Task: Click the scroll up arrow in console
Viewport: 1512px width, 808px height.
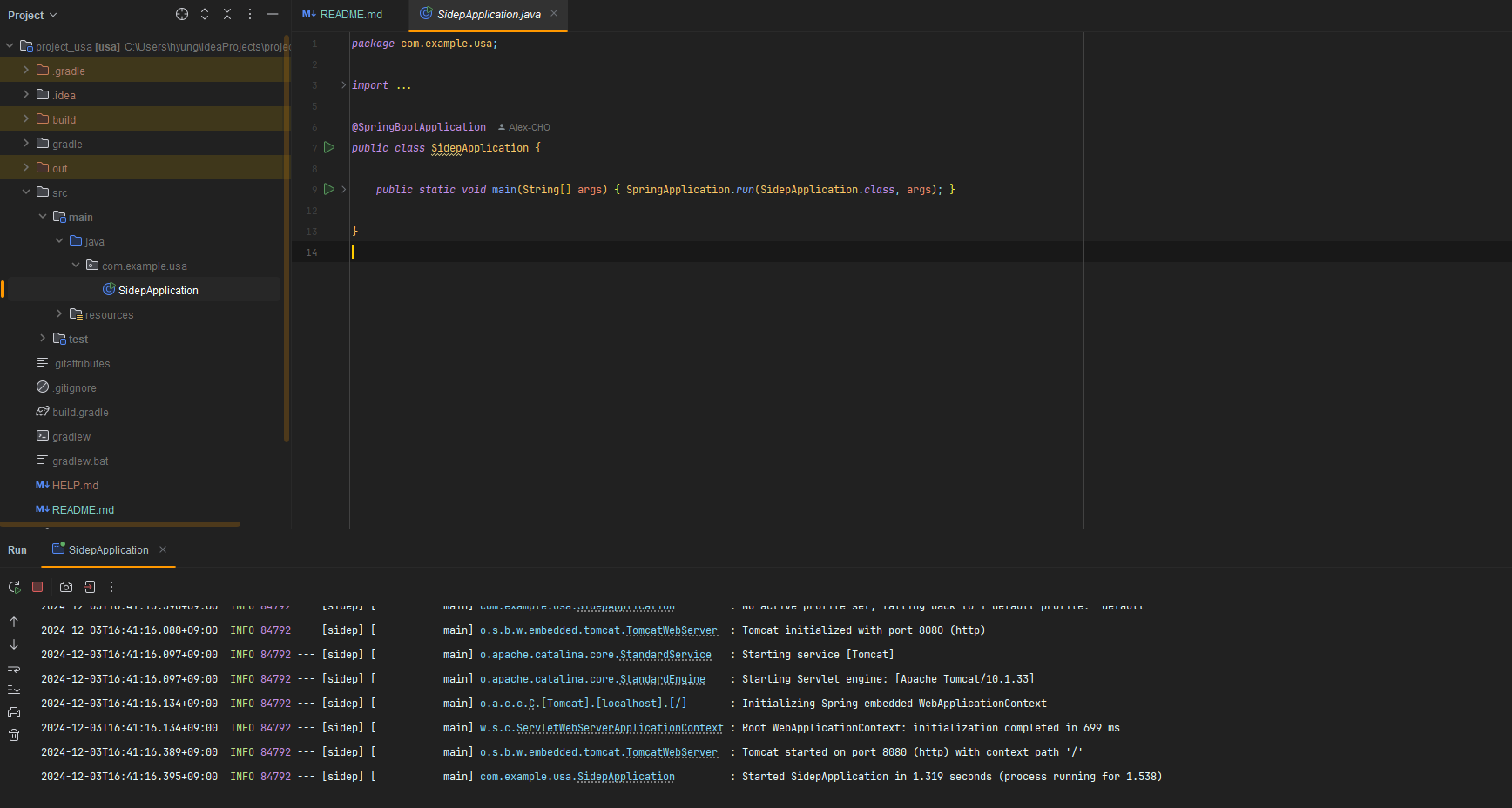Action: click(x=14, y=622)
